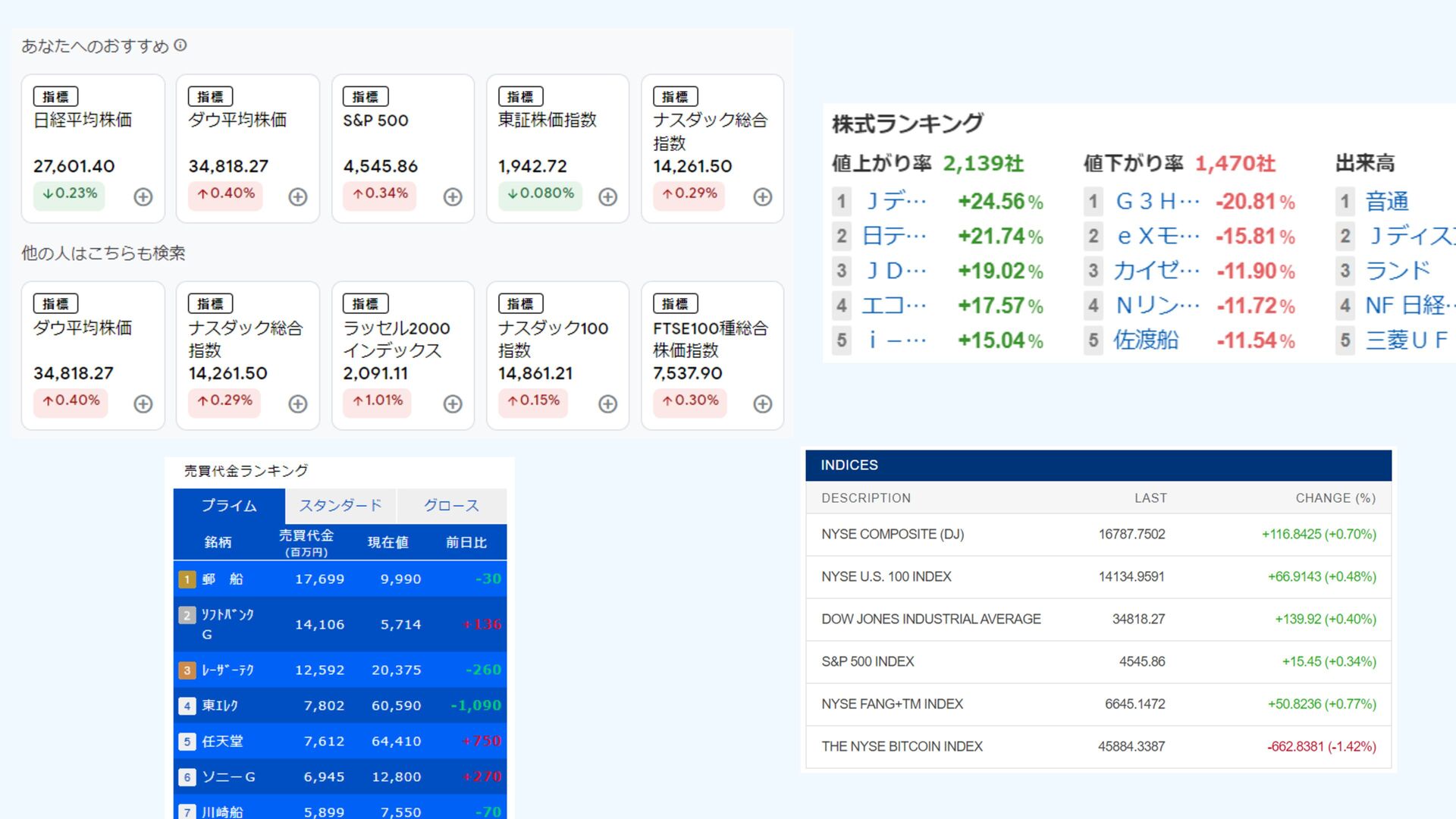Add 東証株価指数 using its plus icon
The height and width of the screenshot is (819, 1456).
[x=607, y=197]
